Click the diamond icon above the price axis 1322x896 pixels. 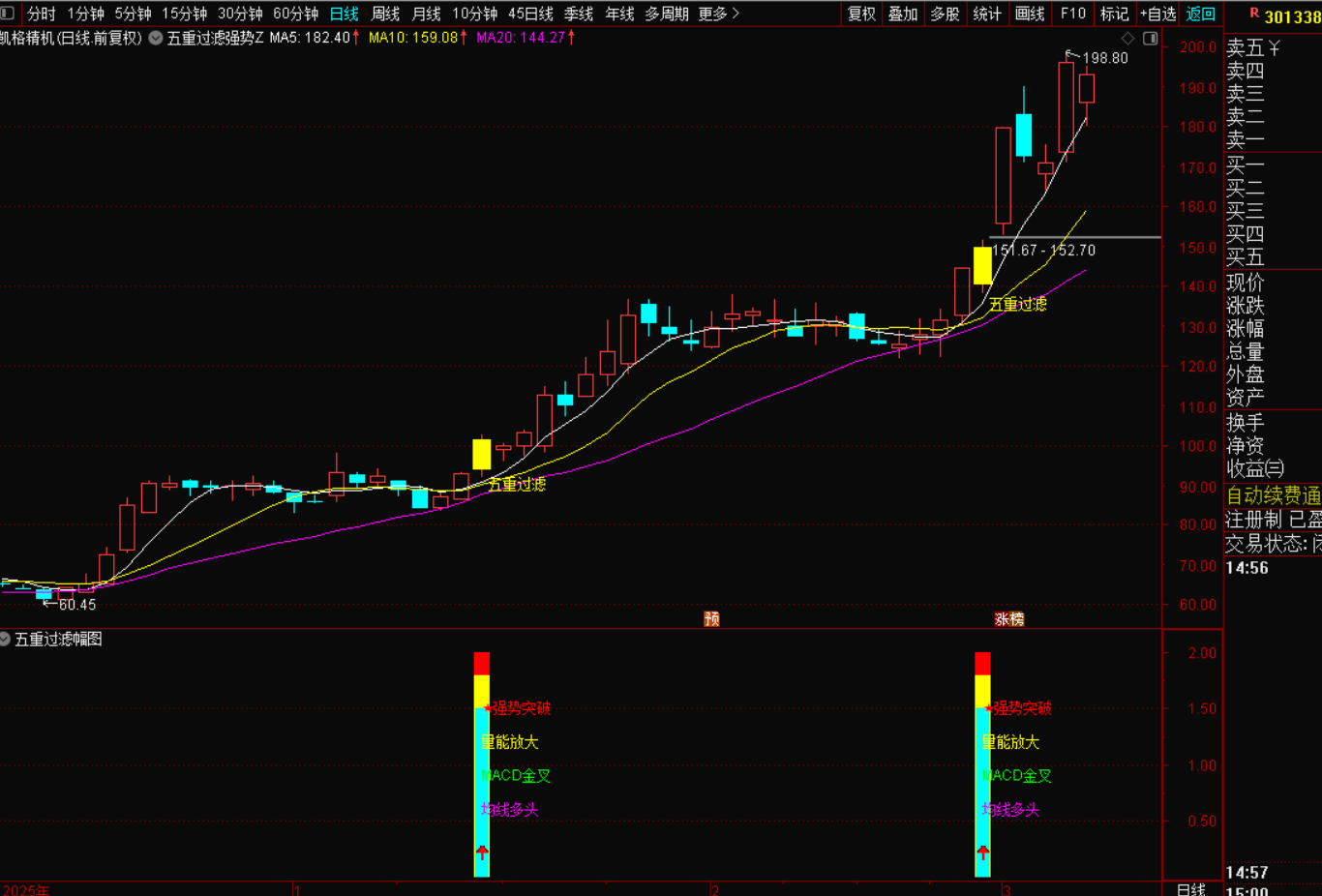[1127, 39]
